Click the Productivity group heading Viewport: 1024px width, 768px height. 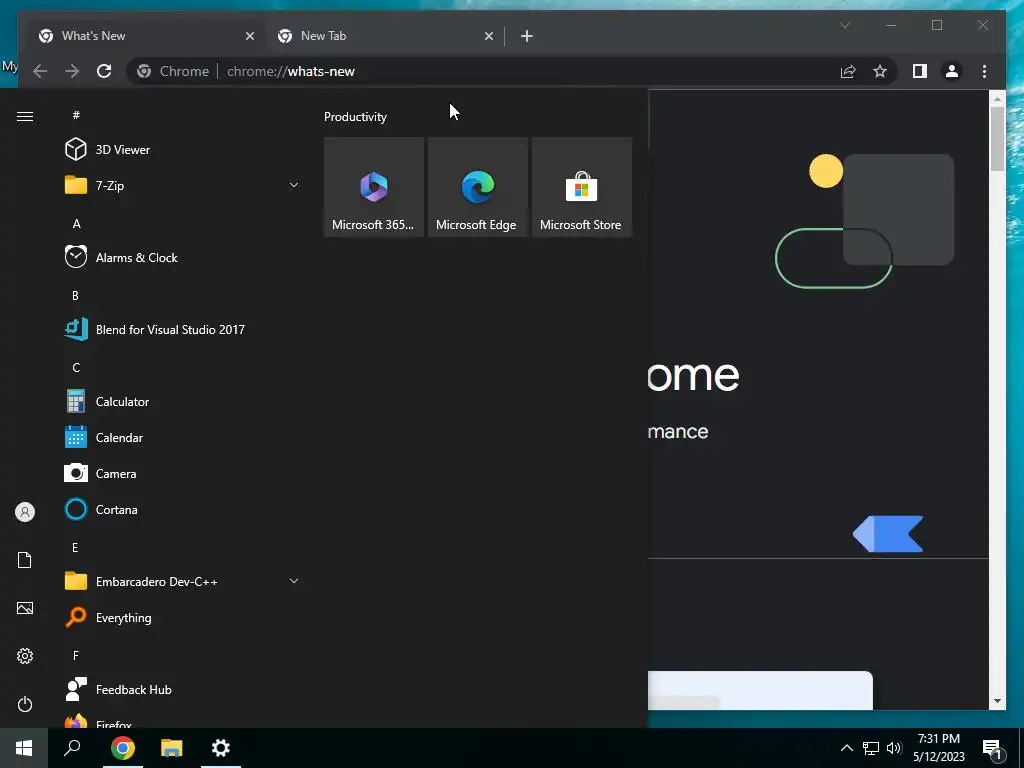(x=355, y=117)
